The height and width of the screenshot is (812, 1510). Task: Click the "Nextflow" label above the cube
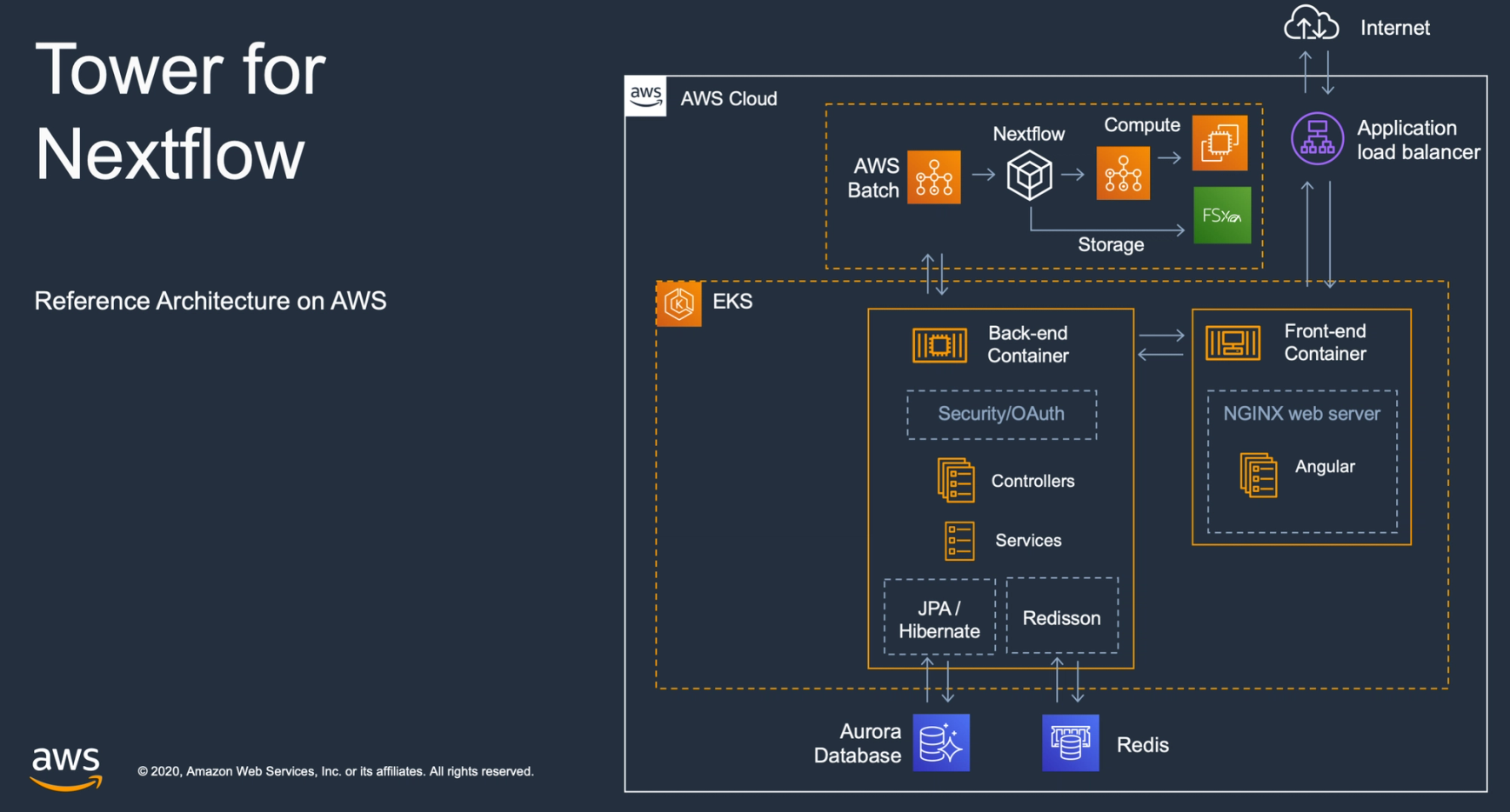[x=1029, y=134]
